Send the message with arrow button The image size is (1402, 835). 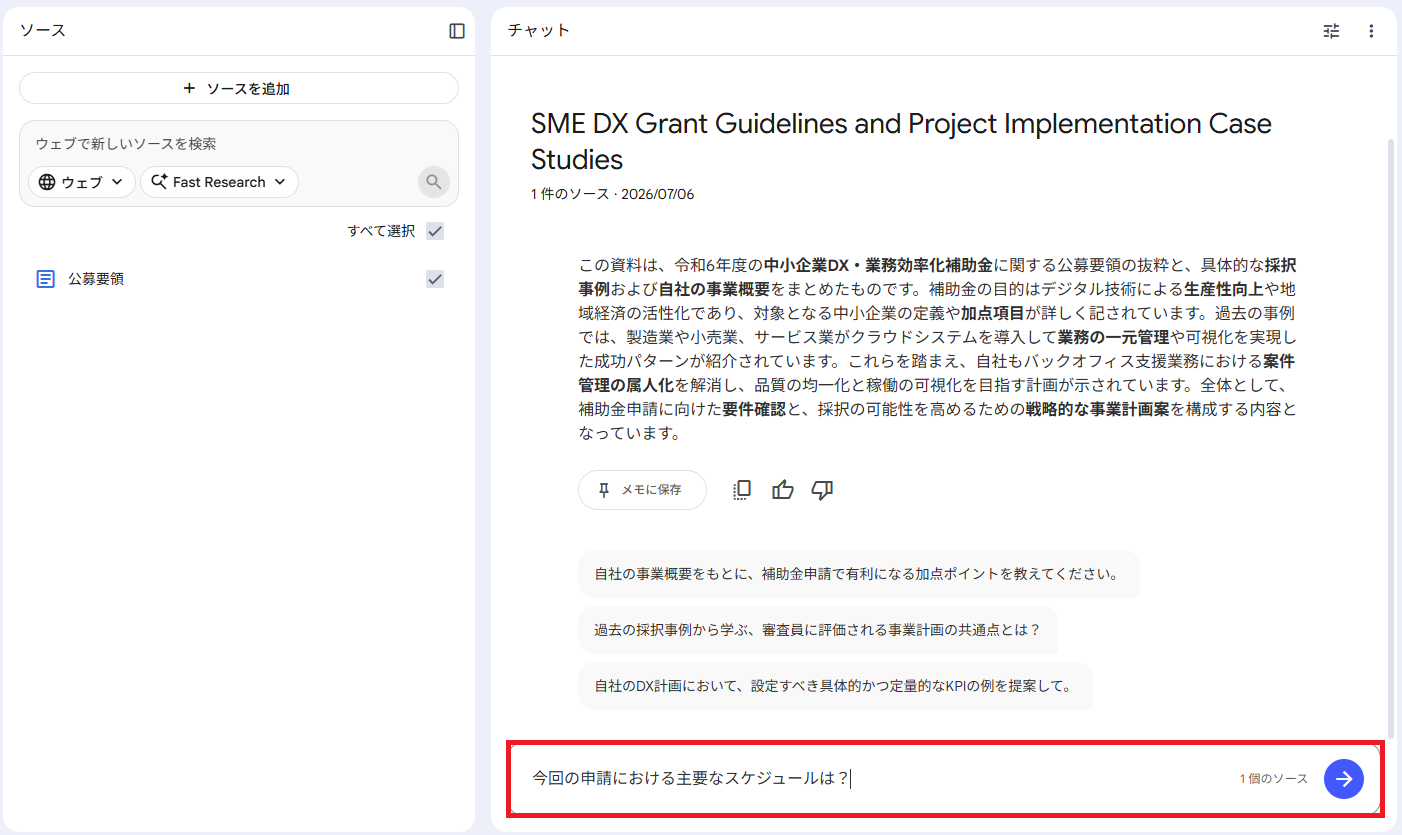(1343, 779)
